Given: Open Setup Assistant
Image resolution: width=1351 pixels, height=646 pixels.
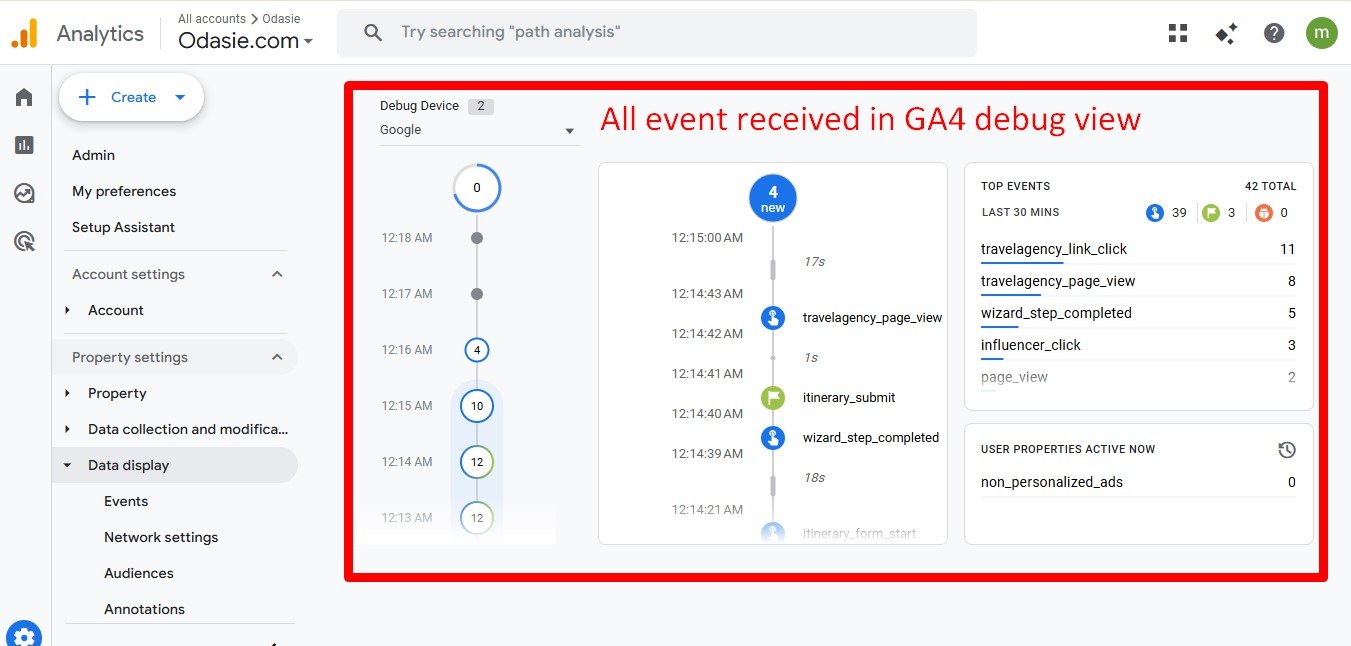Looking at the screenshot, I should [123, 227].
